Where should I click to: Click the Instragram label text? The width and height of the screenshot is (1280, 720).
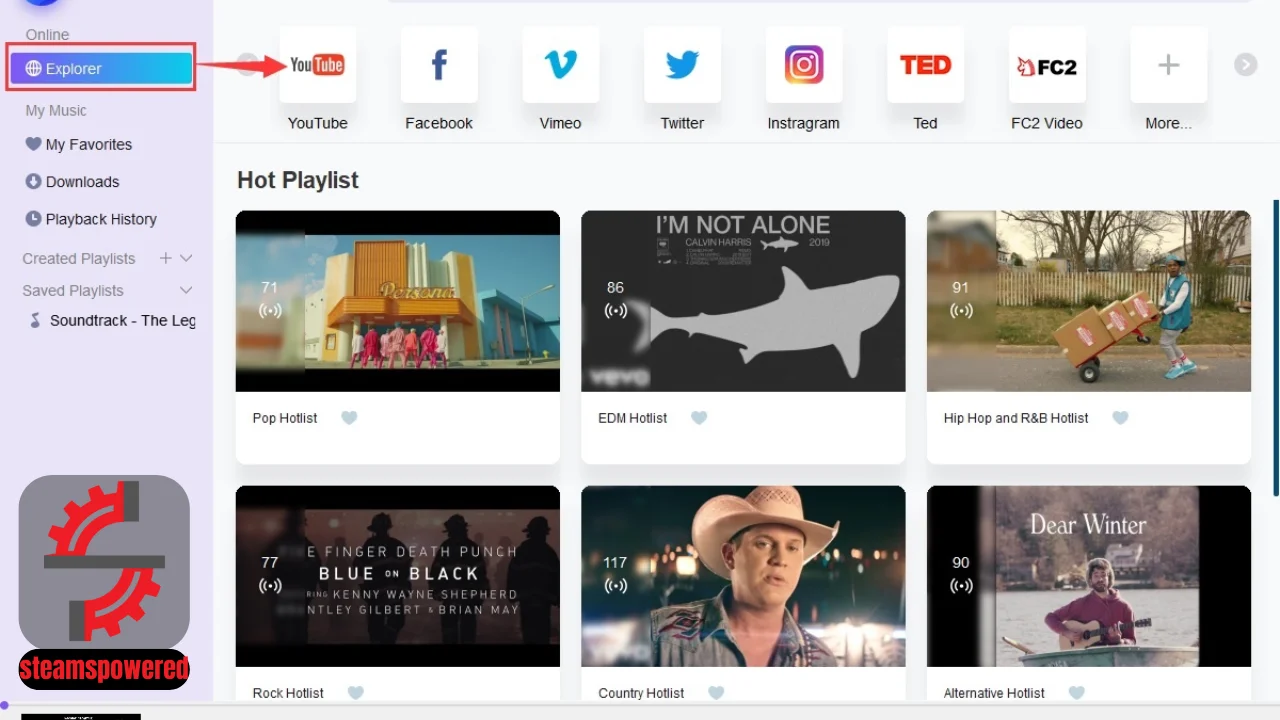point(803,123)
